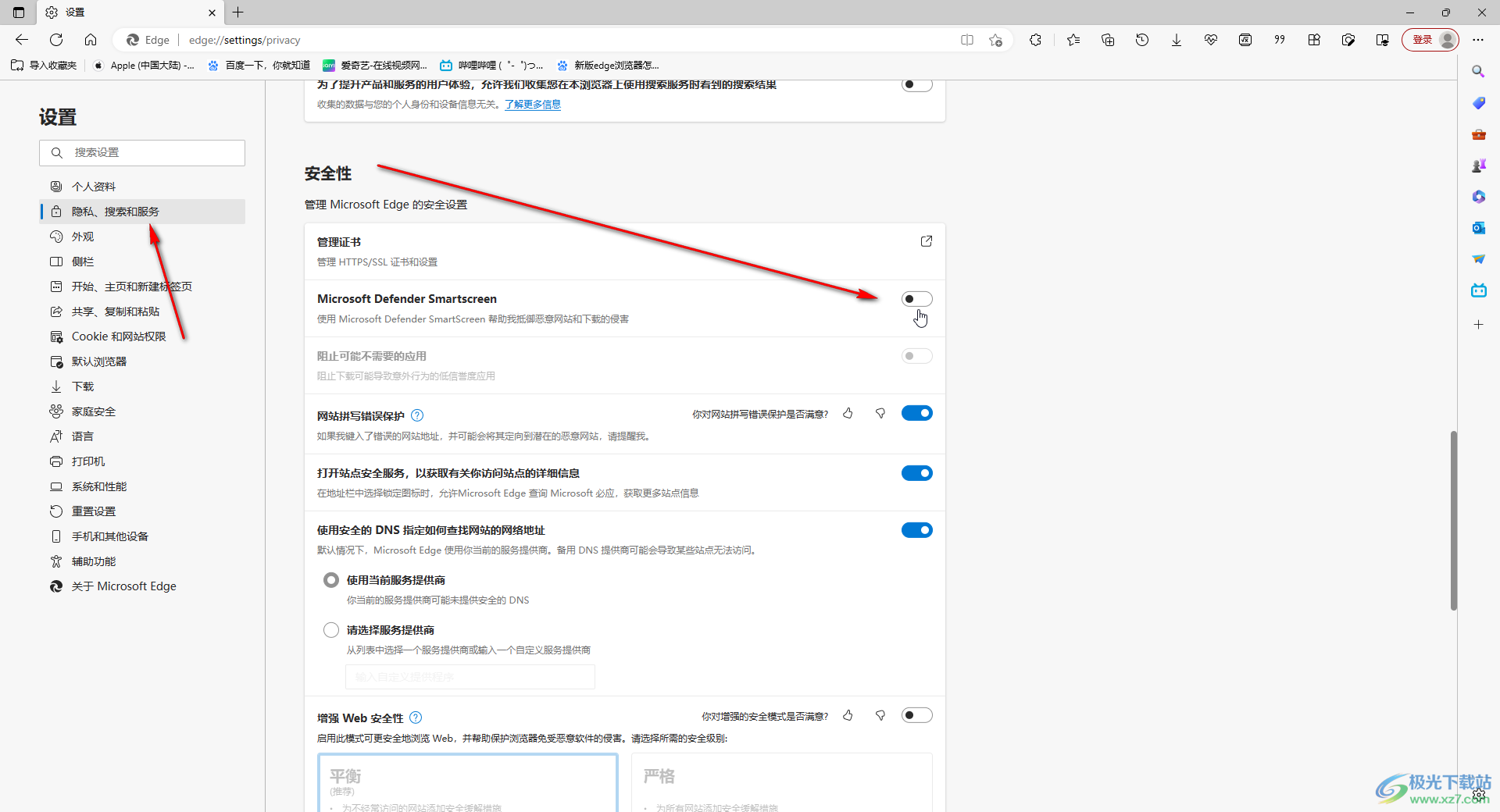Open Outlook in the sidebar
Viewport: 1500px width, 812px height.
[1478, 228]
